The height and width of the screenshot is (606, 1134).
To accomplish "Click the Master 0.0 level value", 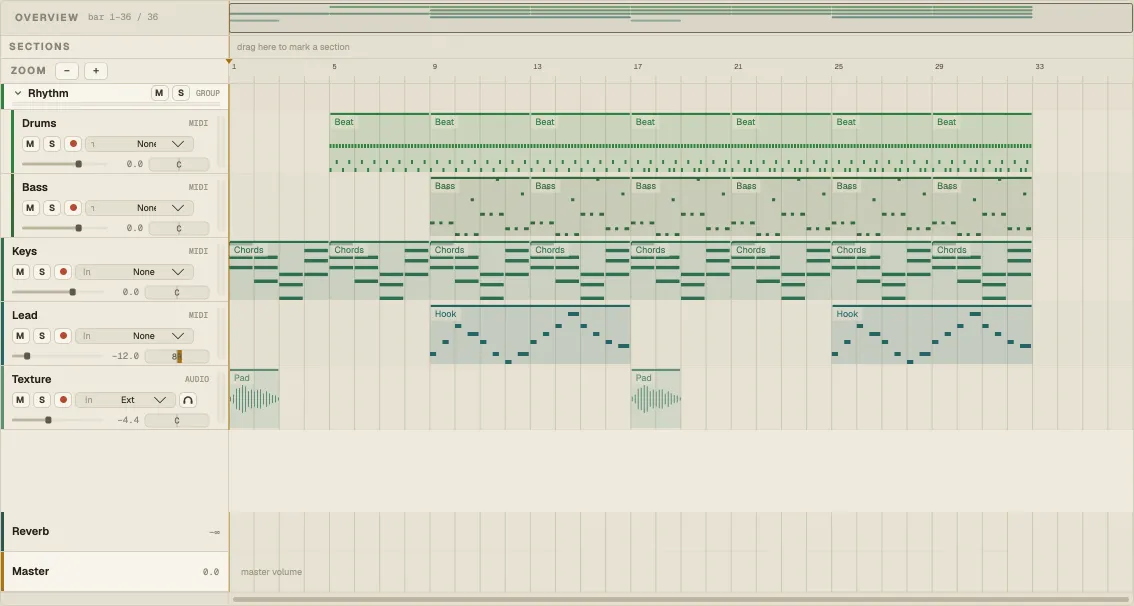I will click(x=210, y=572).
